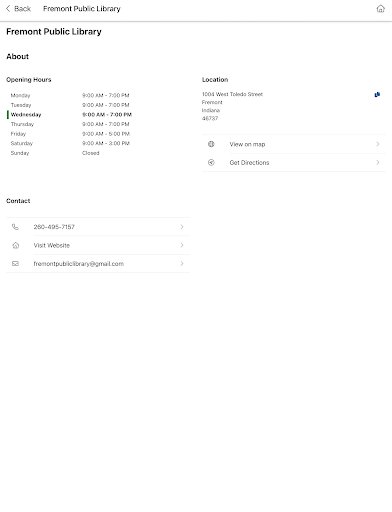This screenshot has width=392, height=512.
Task: Go back using the Back button
Action: tap(18, 9)
